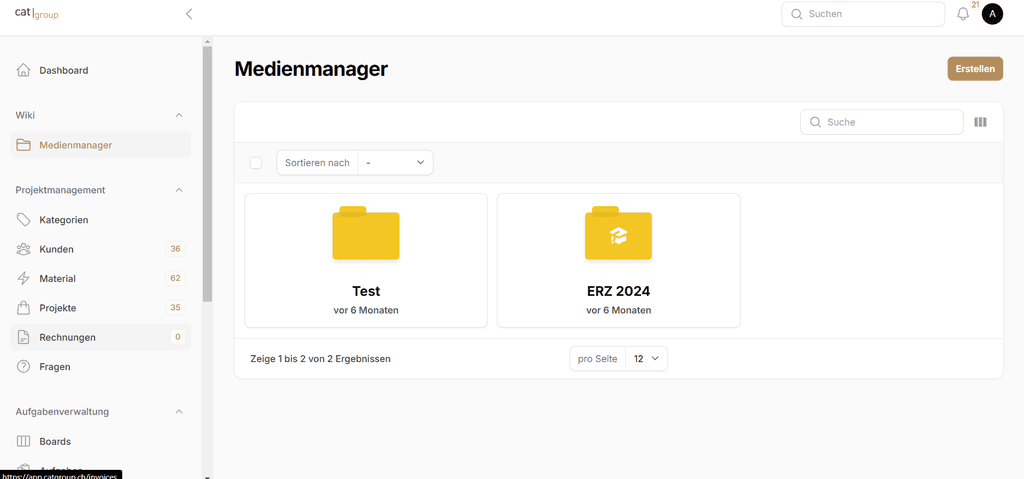
Task: Click the ERZ 2024 graduation folder icon
Action: point(618,233)
